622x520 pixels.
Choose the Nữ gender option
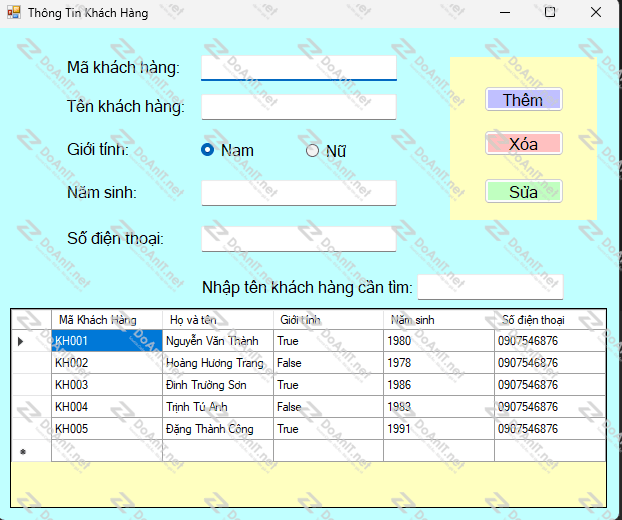coord(312,150)
